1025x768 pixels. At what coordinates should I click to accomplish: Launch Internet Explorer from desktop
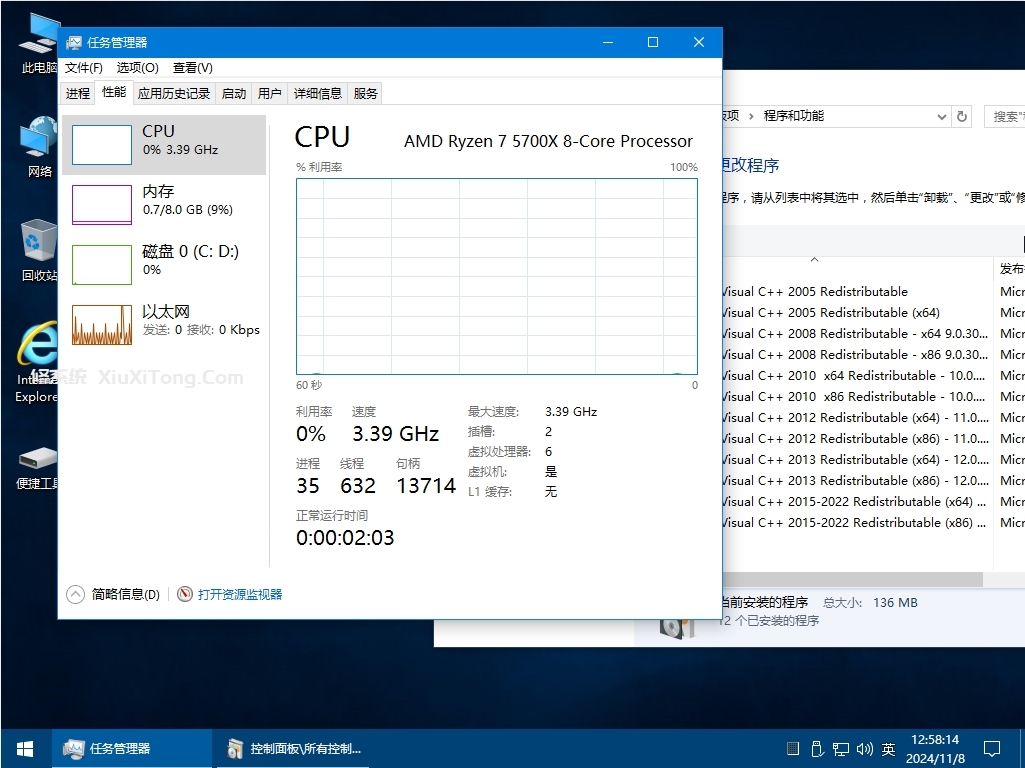(37, 363)
